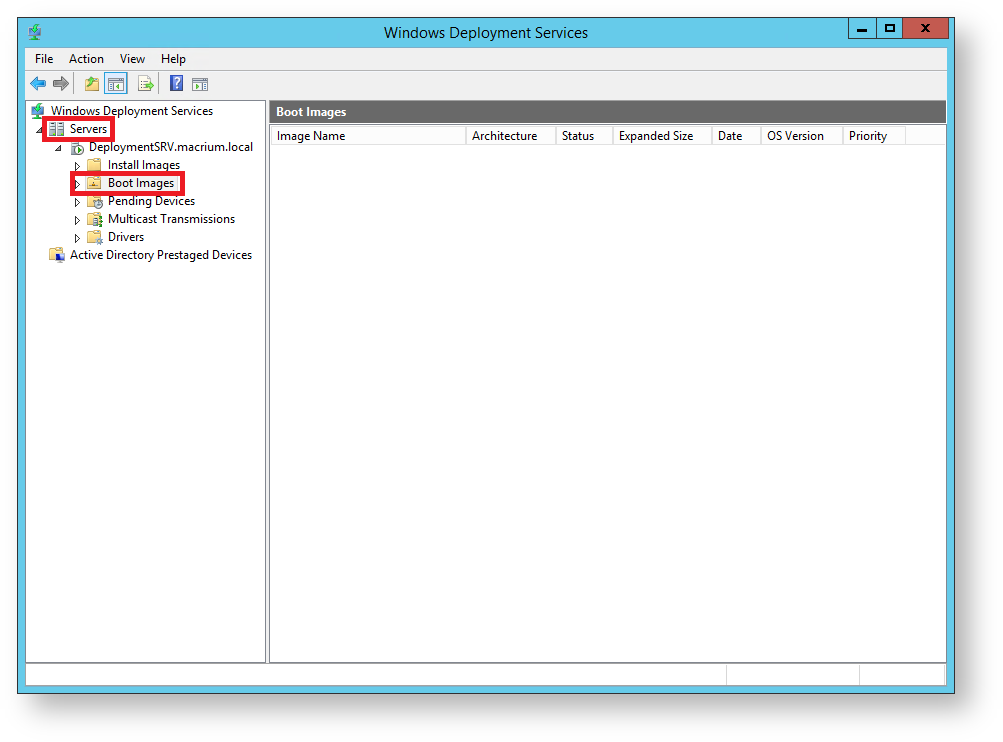The width and height of the screenshot is (1003, 742).
Task: Select the Install Images label
Action: (144, 165)
